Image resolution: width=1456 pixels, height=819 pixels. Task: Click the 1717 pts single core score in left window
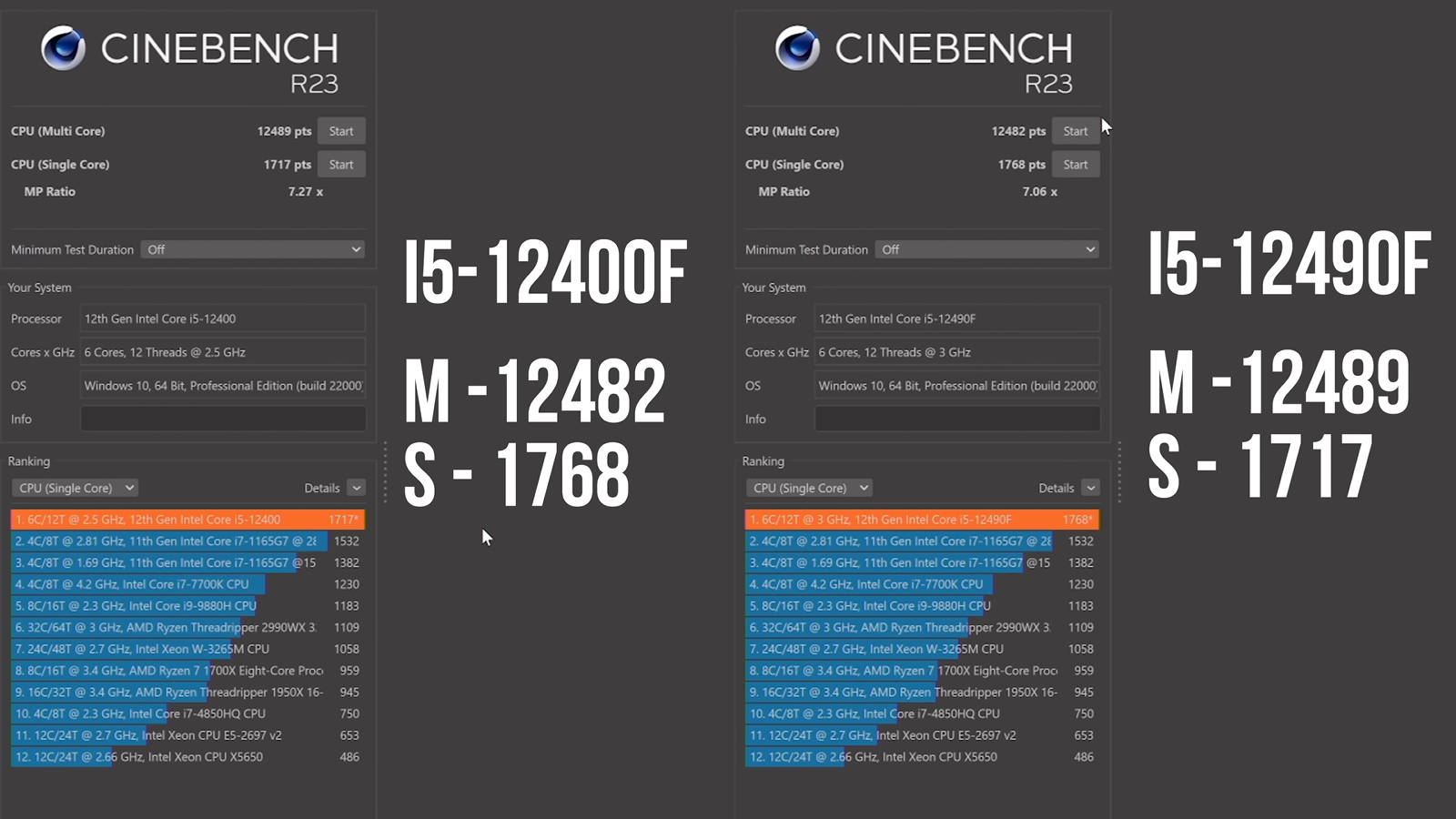(x=288, y=165)
